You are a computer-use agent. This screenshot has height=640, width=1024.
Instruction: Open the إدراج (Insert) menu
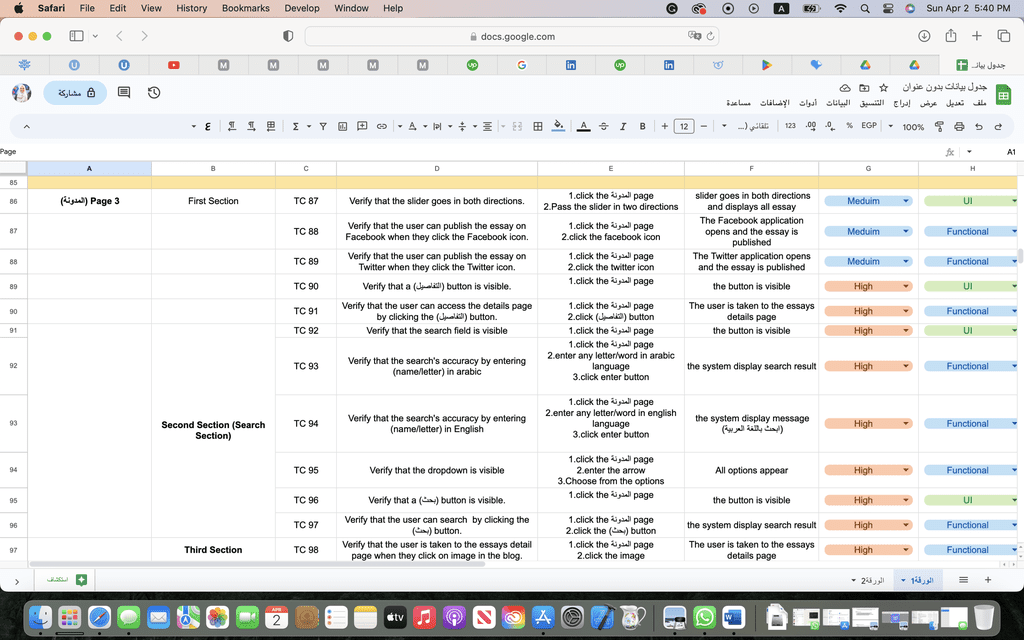[902, 103]
